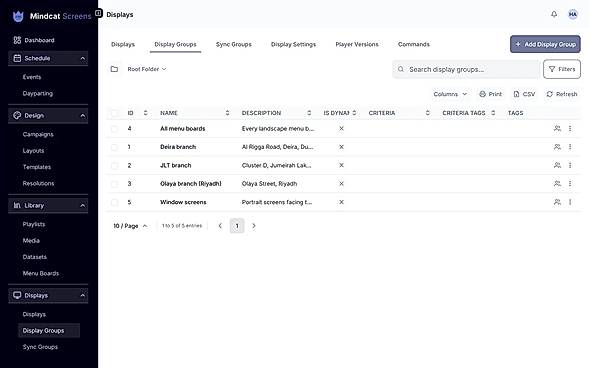Open more options for Deira branch
The width and height of the screenshot is (589, 368).
pos(570,147)
